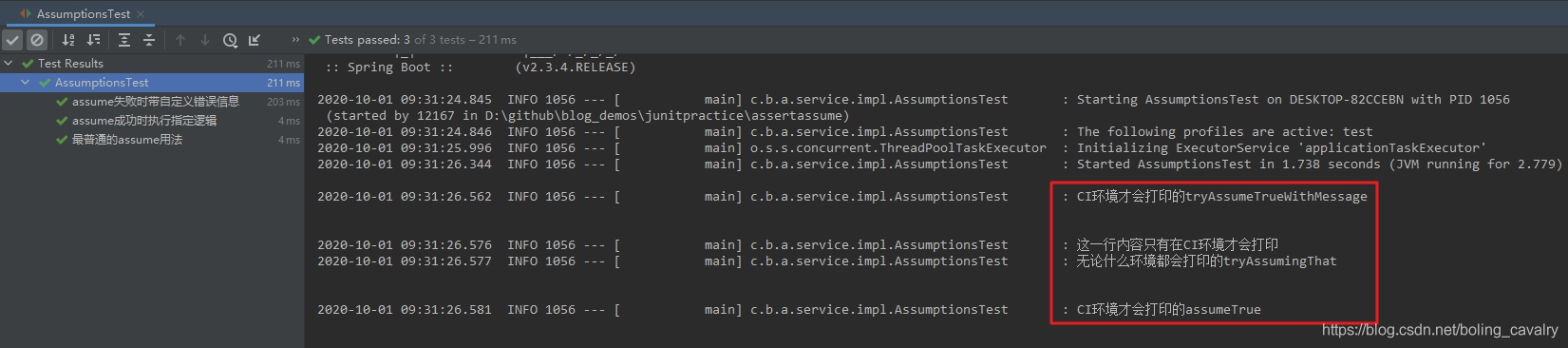
Task: Close the AssumptionsTest tab
Action: click(141, 14)
